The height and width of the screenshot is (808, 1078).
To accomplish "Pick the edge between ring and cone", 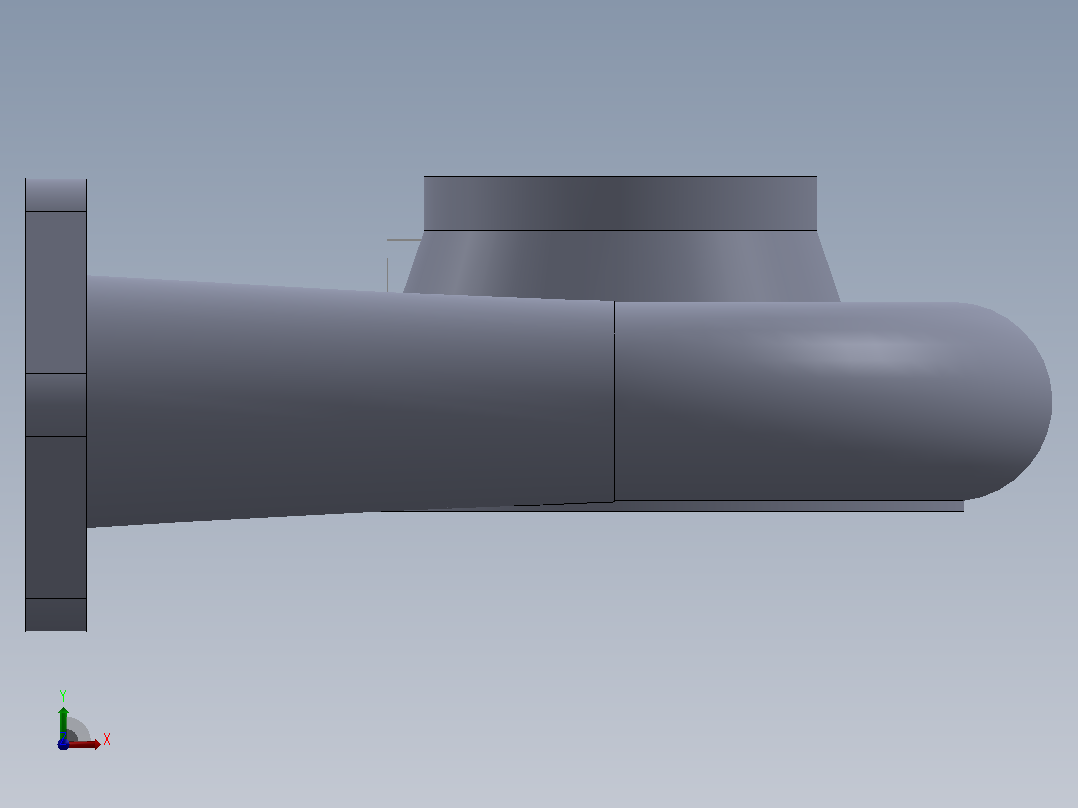I will click(x=620, y=230).
